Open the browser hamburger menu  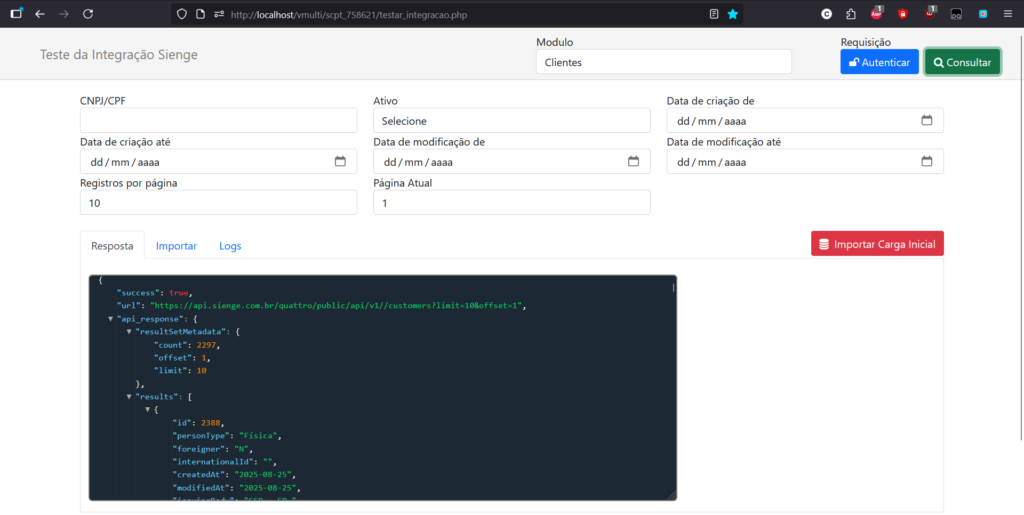[x=1007, y=14]
